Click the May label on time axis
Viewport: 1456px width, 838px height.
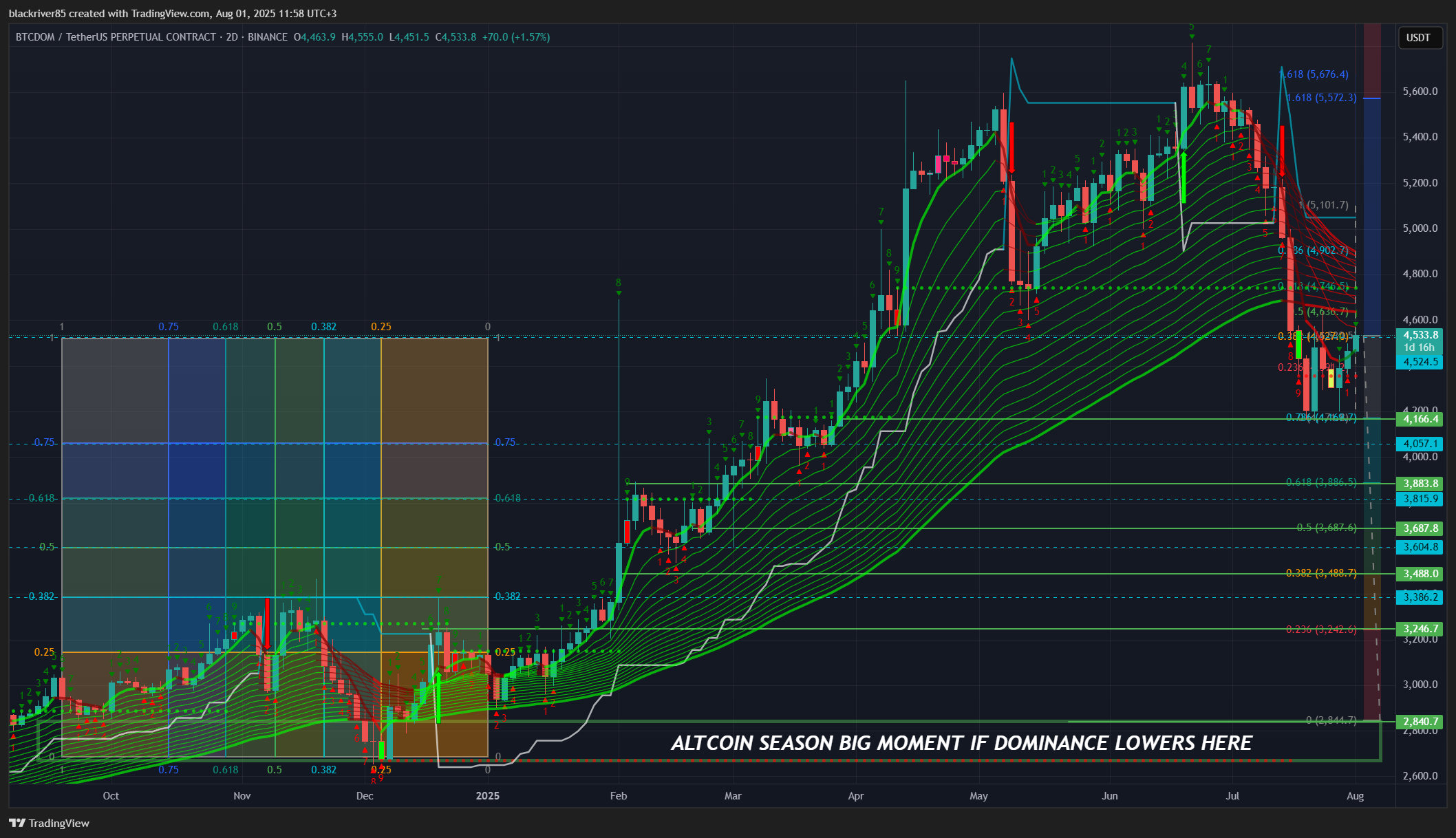978,796
